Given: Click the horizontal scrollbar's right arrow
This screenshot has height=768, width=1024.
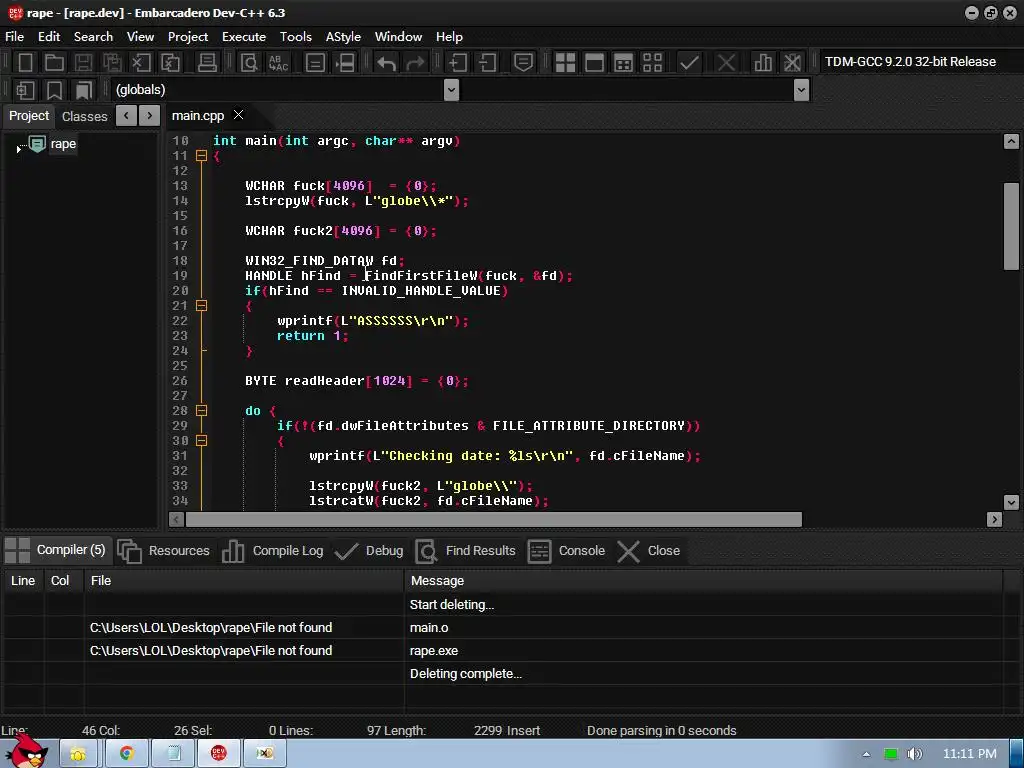Looking at the screenshot, I should (x=994, y=519).
